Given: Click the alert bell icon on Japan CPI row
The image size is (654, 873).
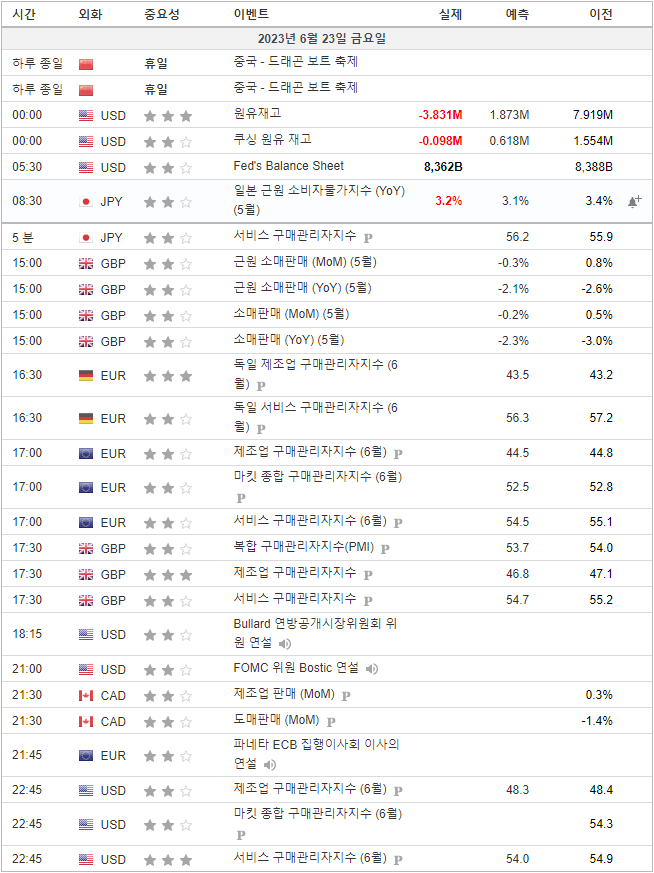Looking at the screenshot, I should click(x=634, y=201).
